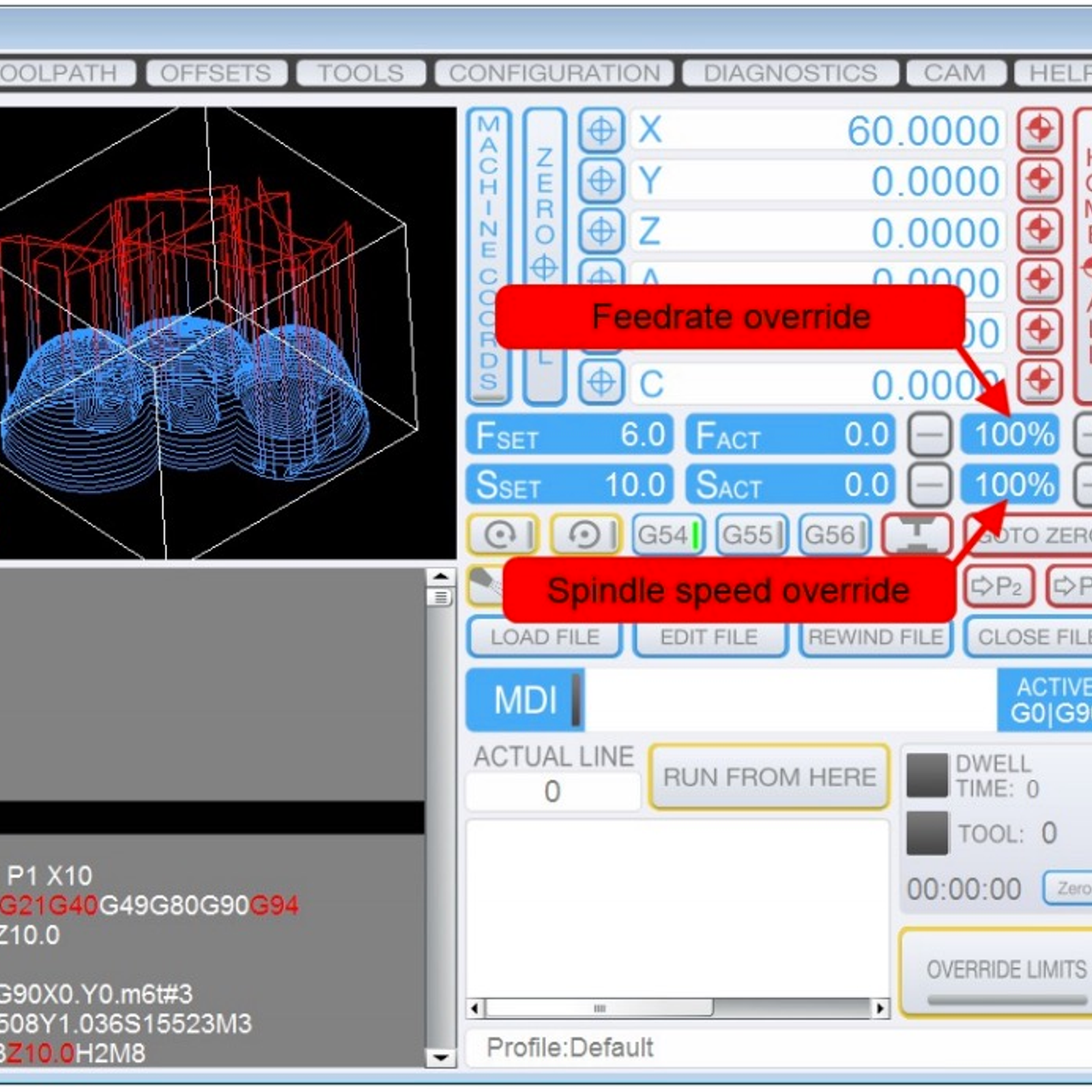This screenshot has width=1092, height=1092.
Task: Click the tool probe icon beside G56
Action: pos(917,534)
